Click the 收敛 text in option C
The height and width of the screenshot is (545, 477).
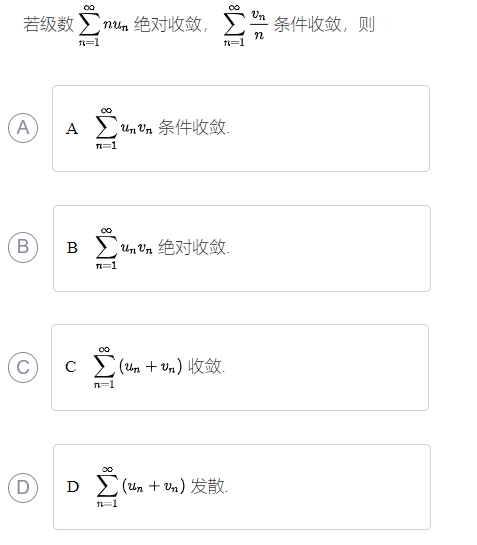206,366
